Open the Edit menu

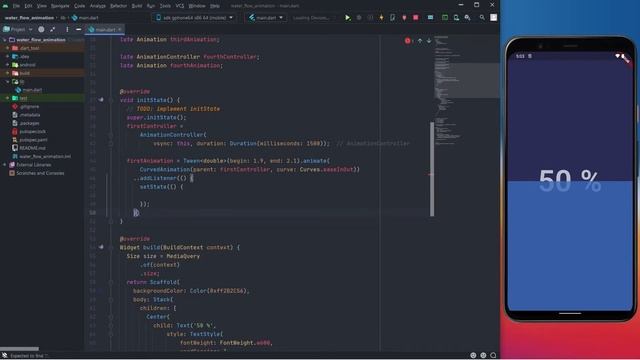coord(28,6)
